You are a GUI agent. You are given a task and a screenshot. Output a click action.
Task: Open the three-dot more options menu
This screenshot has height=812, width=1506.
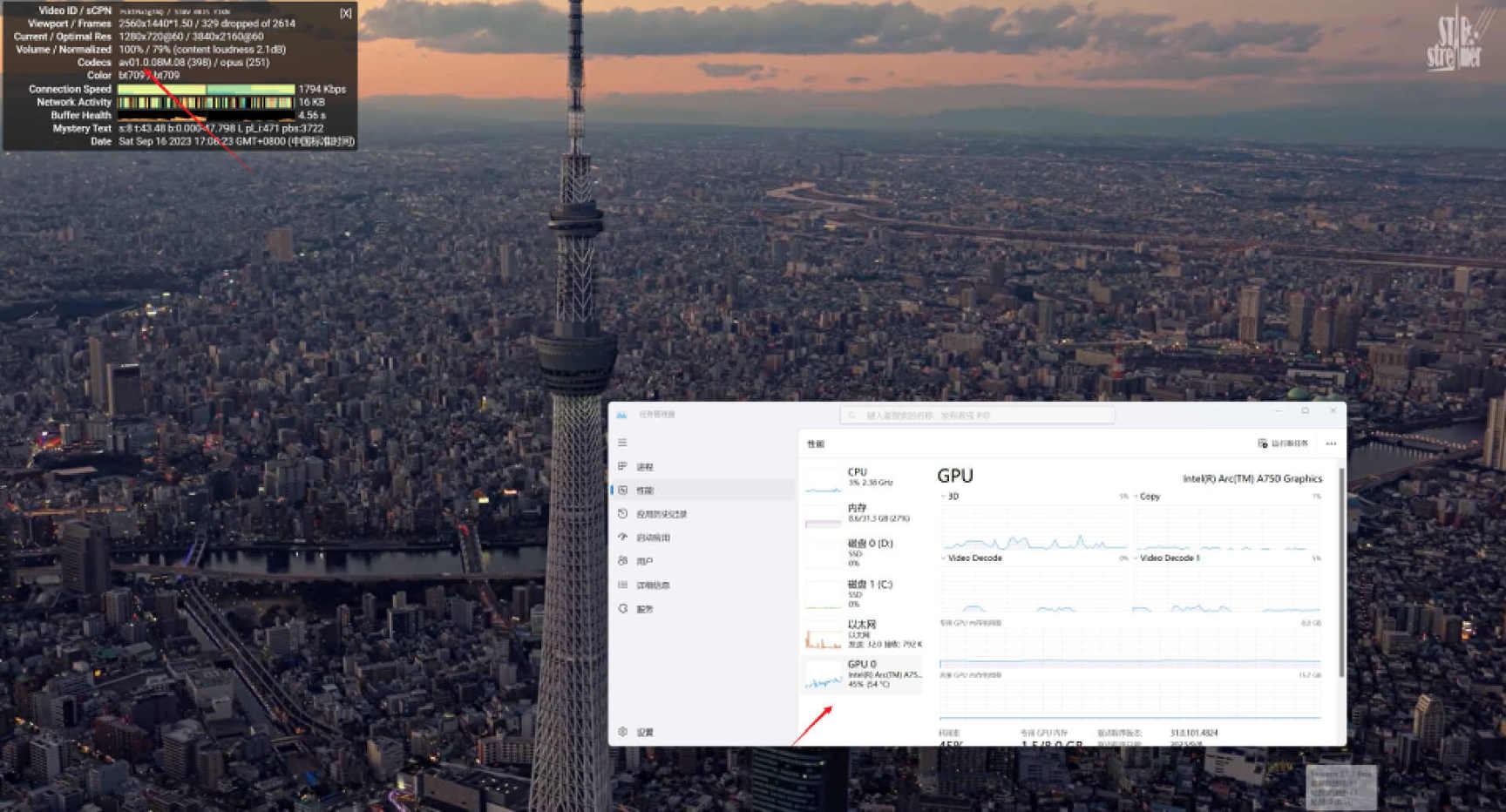point(1331,443)
